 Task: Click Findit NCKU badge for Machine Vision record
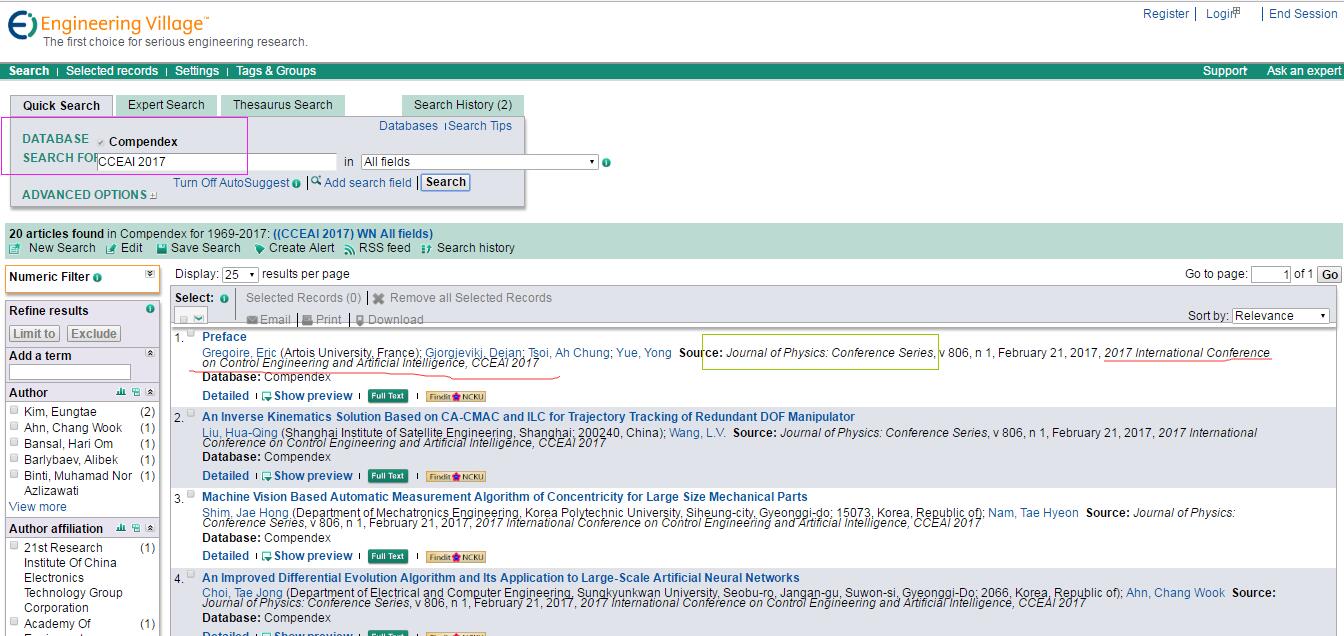(x=455, y=556)
